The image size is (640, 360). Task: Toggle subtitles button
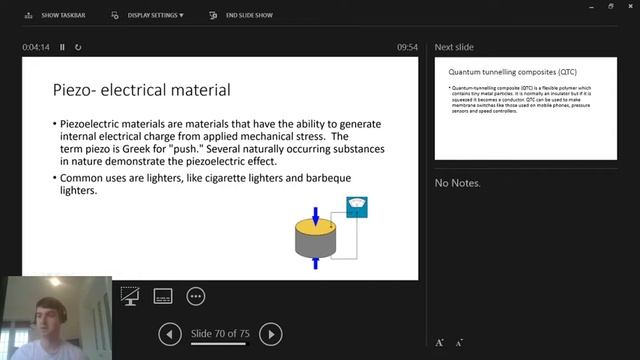coord(163,296)
